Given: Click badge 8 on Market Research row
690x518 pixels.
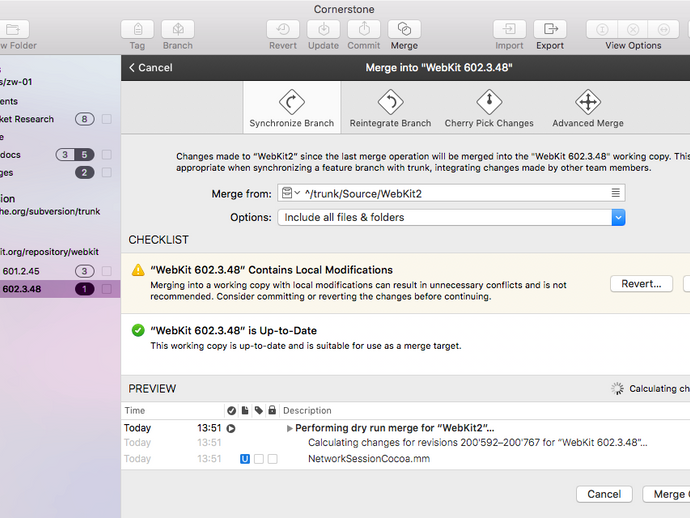Looking at the screenshot, I should coord(84,119).
